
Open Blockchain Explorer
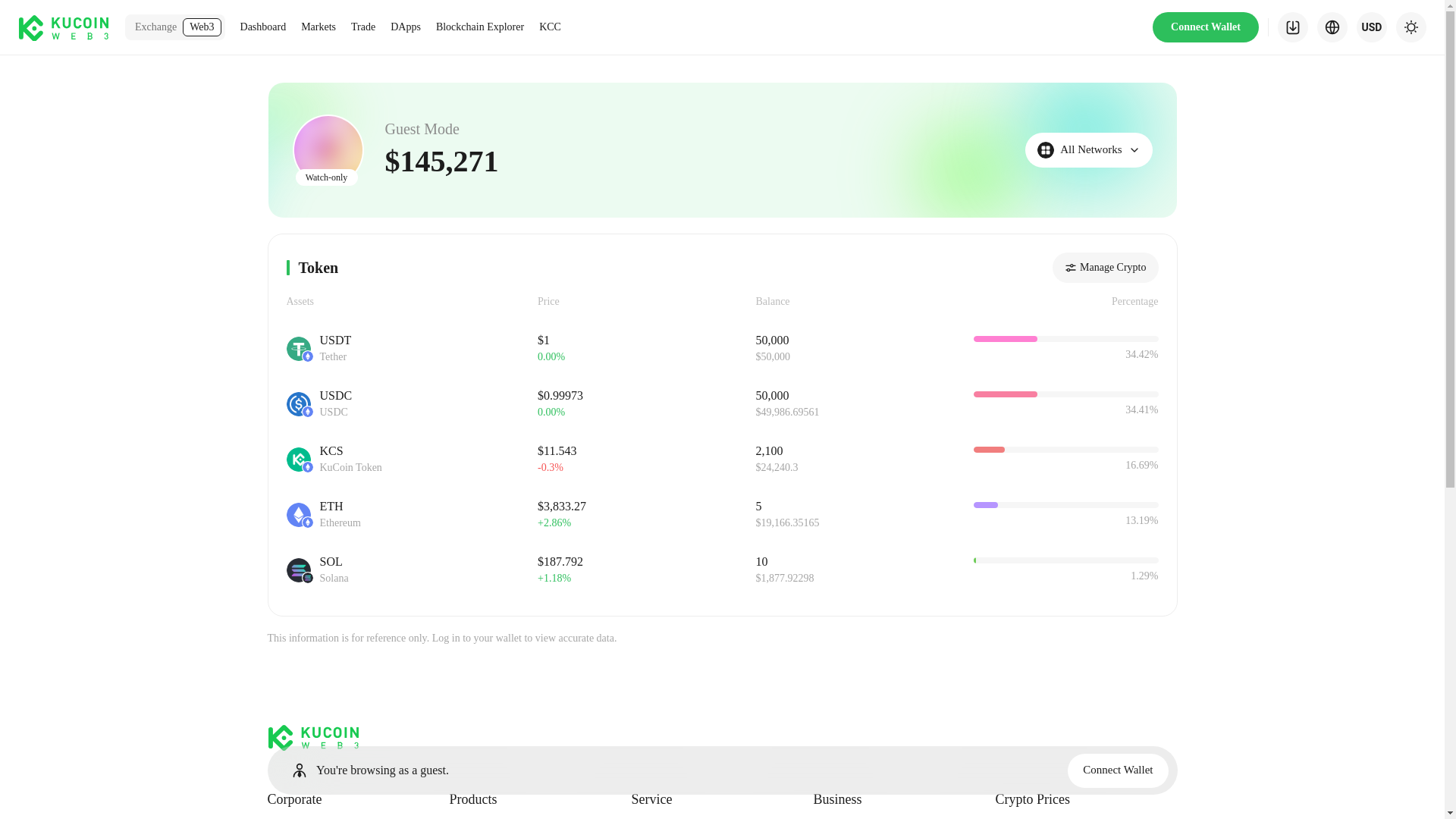click(479, 27)
